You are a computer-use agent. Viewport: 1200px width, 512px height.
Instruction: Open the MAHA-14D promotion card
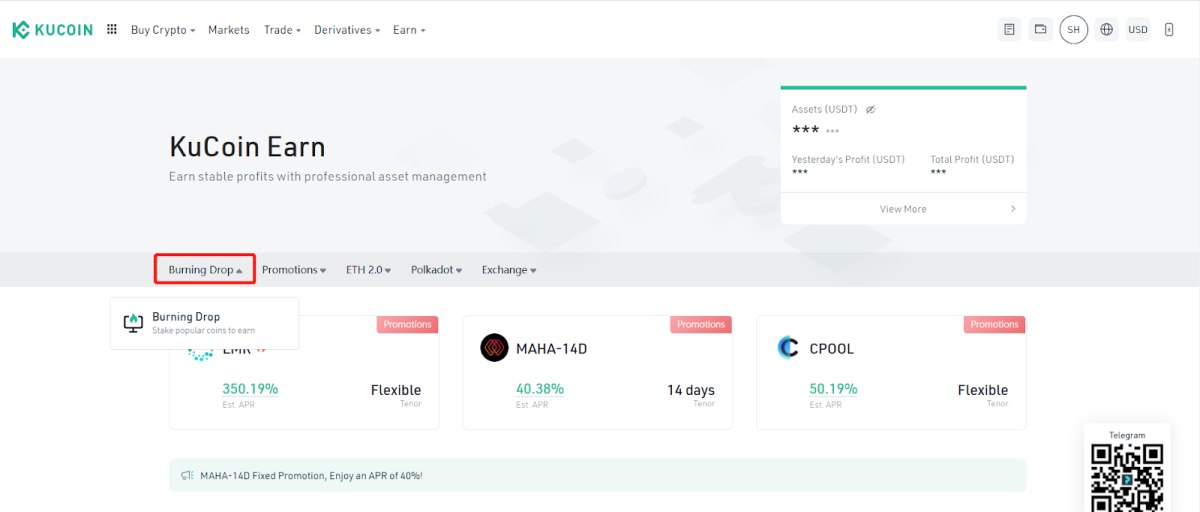(597, 373)
